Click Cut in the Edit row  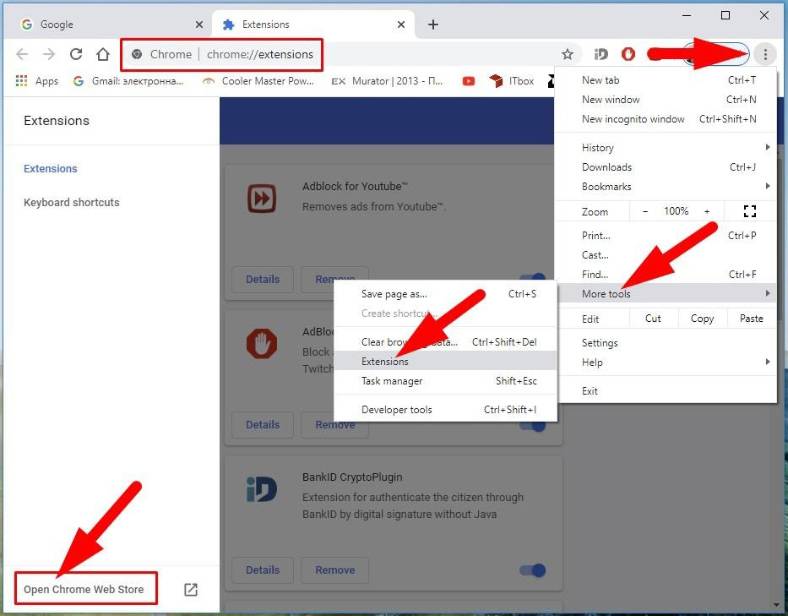click(x=653, y=319)
